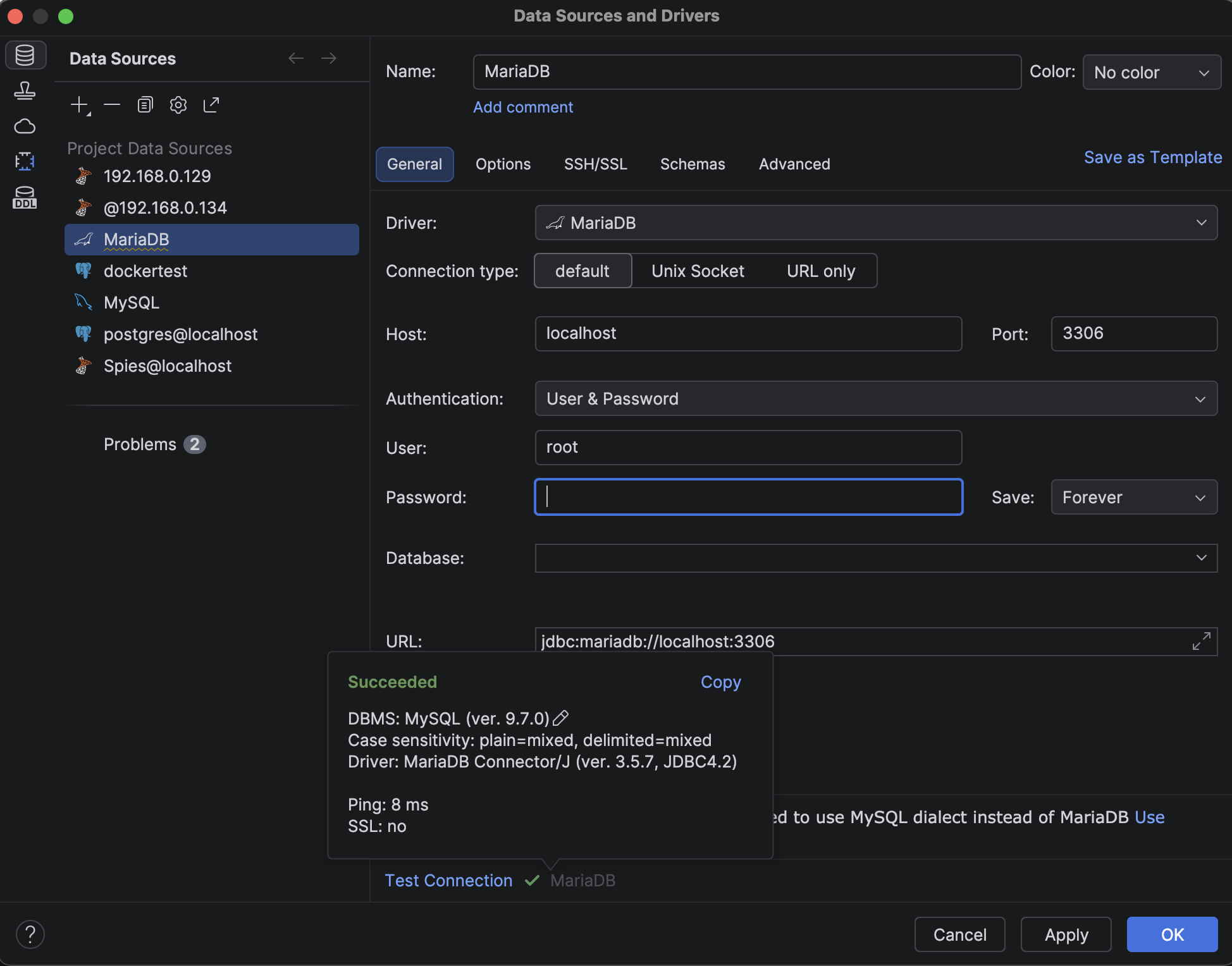Open the Data Sources sidebar tab icon
The image size is (1232, 966).
(25, 56)
